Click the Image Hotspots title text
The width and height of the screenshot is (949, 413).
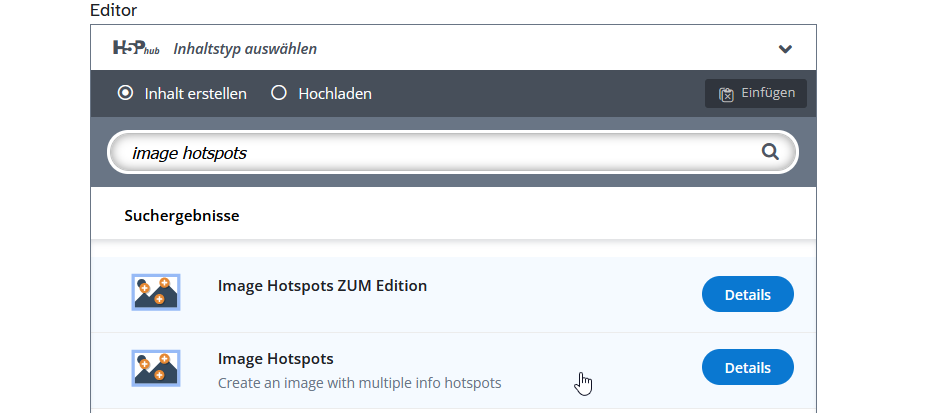276,358
